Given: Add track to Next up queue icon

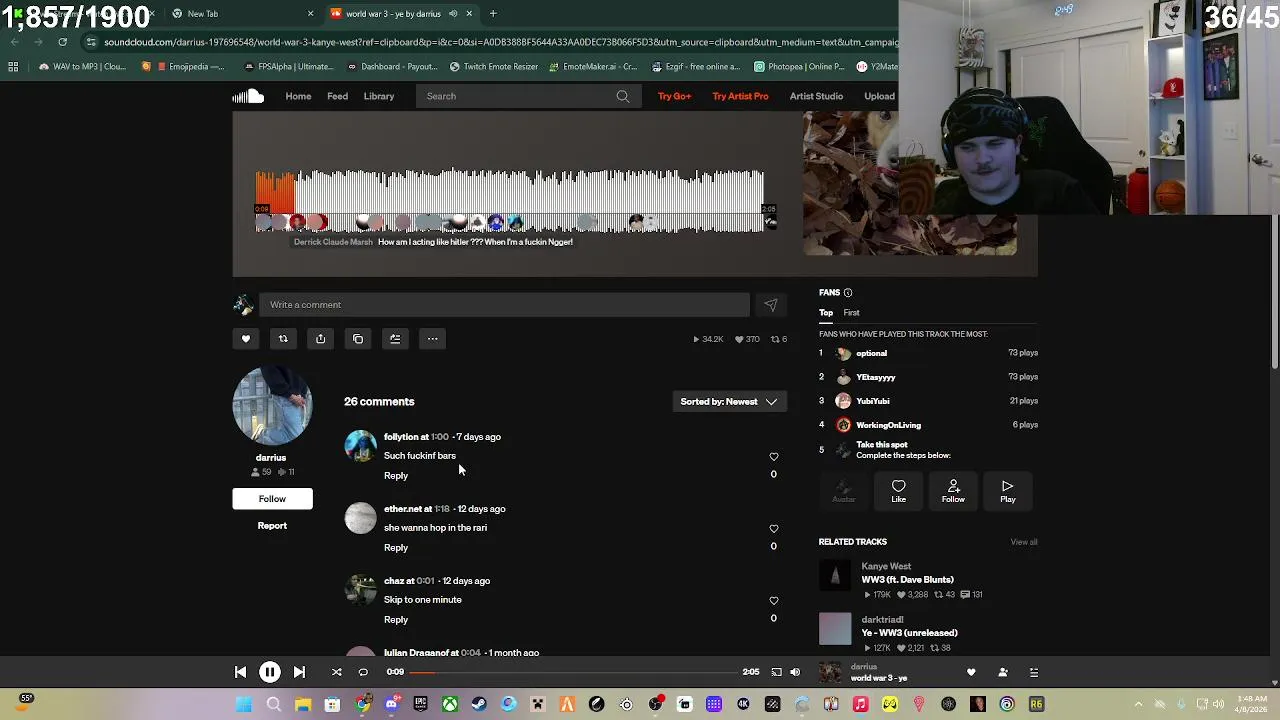Looking at the screenshot, I should [x=395, y=339].
